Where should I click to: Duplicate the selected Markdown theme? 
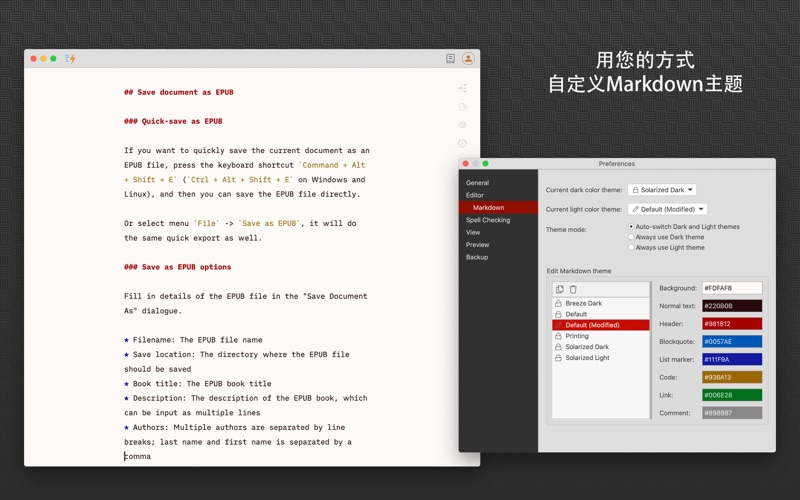pyautogui.click(x=560, y=289)
